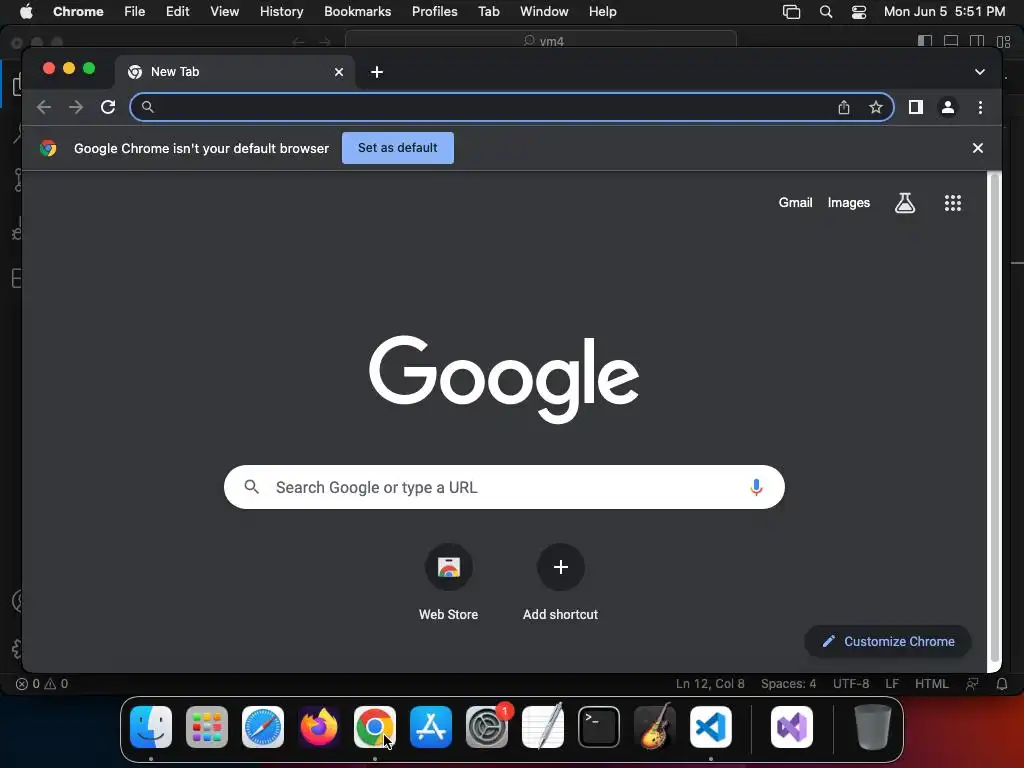Click LF line ending in VS Code status bar
The height and width of the screenshot is (768, 1024).
point(892,684)
